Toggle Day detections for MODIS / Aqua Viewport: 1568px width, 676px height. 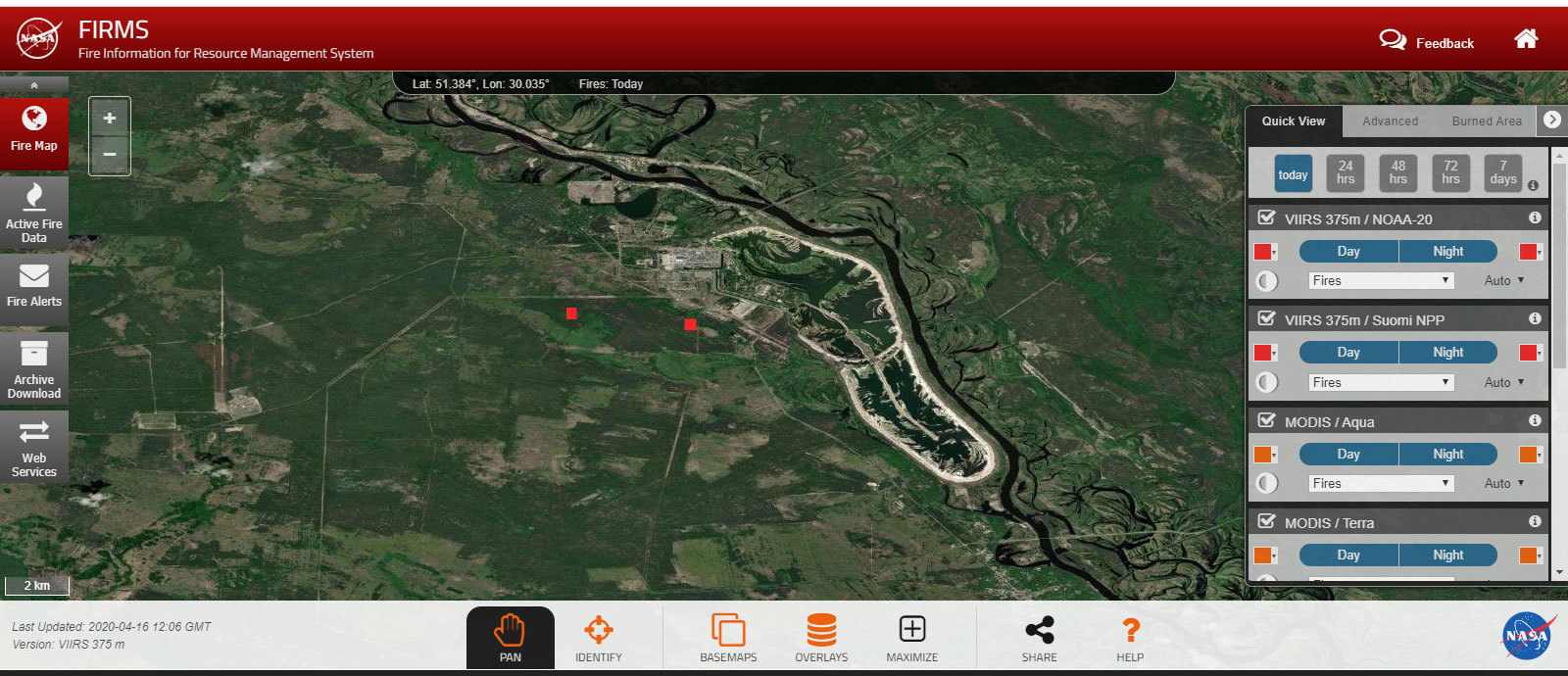point(1348,455)
